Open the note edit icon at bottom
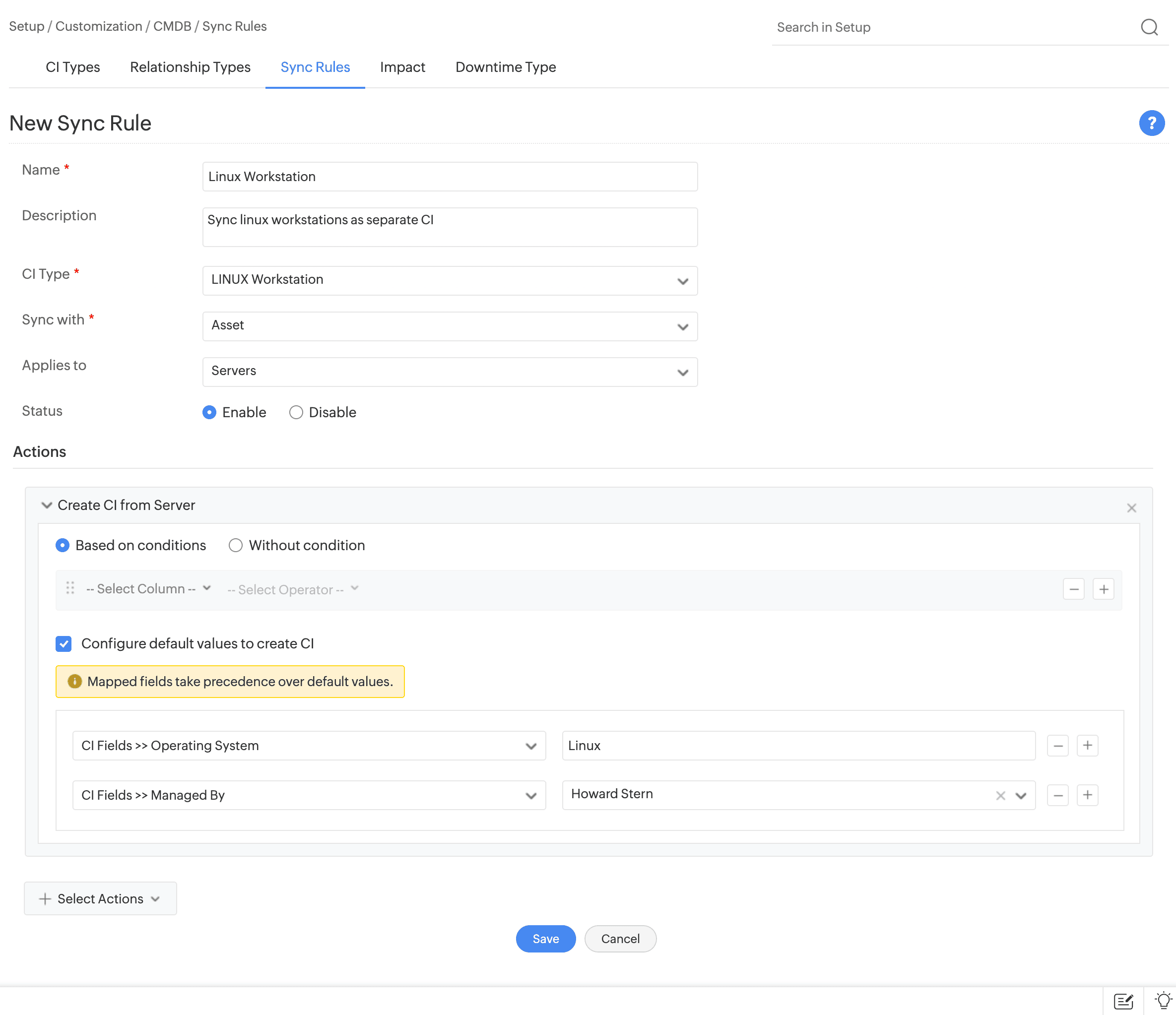The height and width of the screenshot is (1015, 1176). [x=1123, y=1001]
